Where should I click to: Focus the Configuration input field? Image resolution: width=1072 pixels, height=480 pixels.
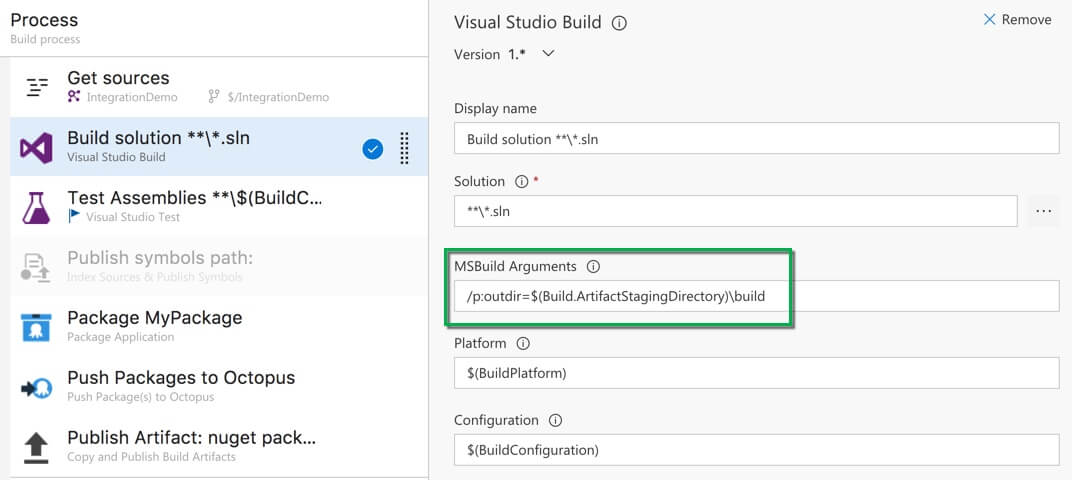757,450
